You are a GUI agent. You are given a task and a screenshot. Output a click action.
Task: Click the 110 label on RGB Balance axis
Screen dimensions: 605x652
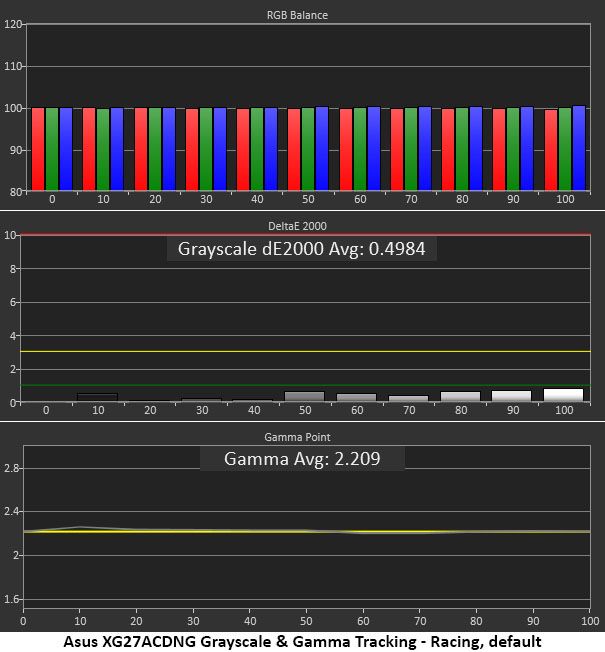click(12, 67)
